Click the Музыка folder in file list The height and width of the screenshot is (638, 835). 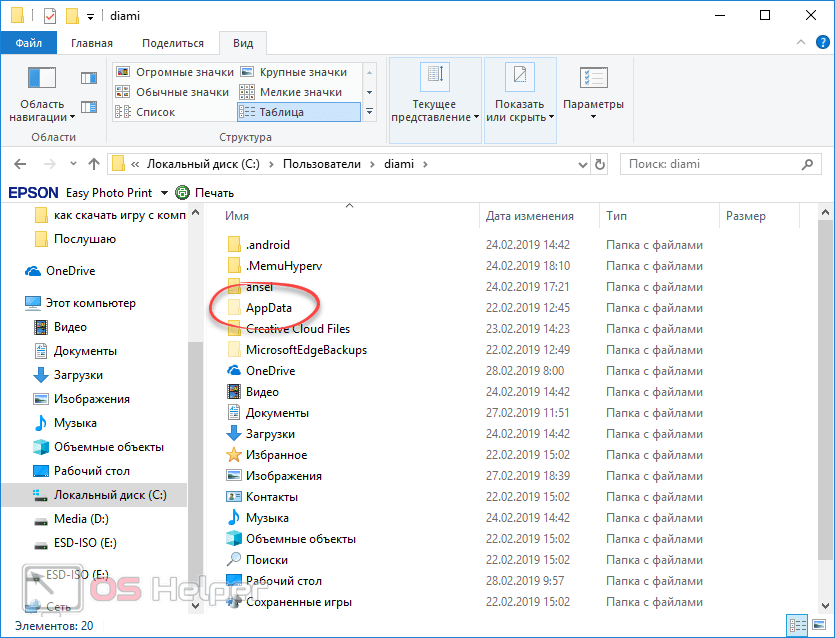point(267,518)
